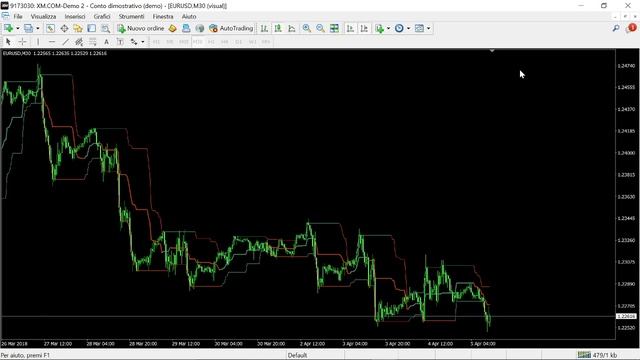Open the Grafici menu

click(102, 16)
